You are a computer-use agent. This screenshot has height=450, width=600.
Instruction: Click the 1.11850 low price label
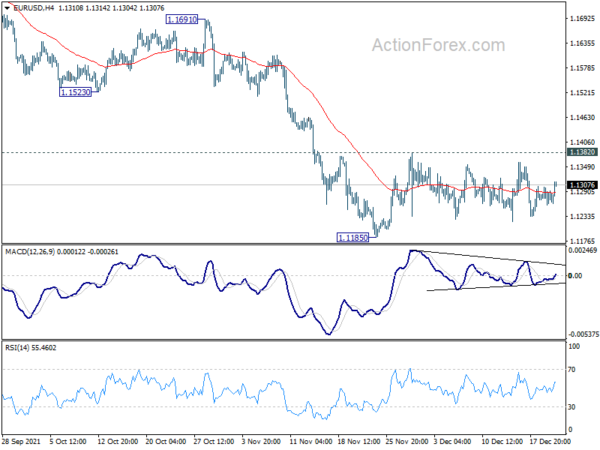352,238
